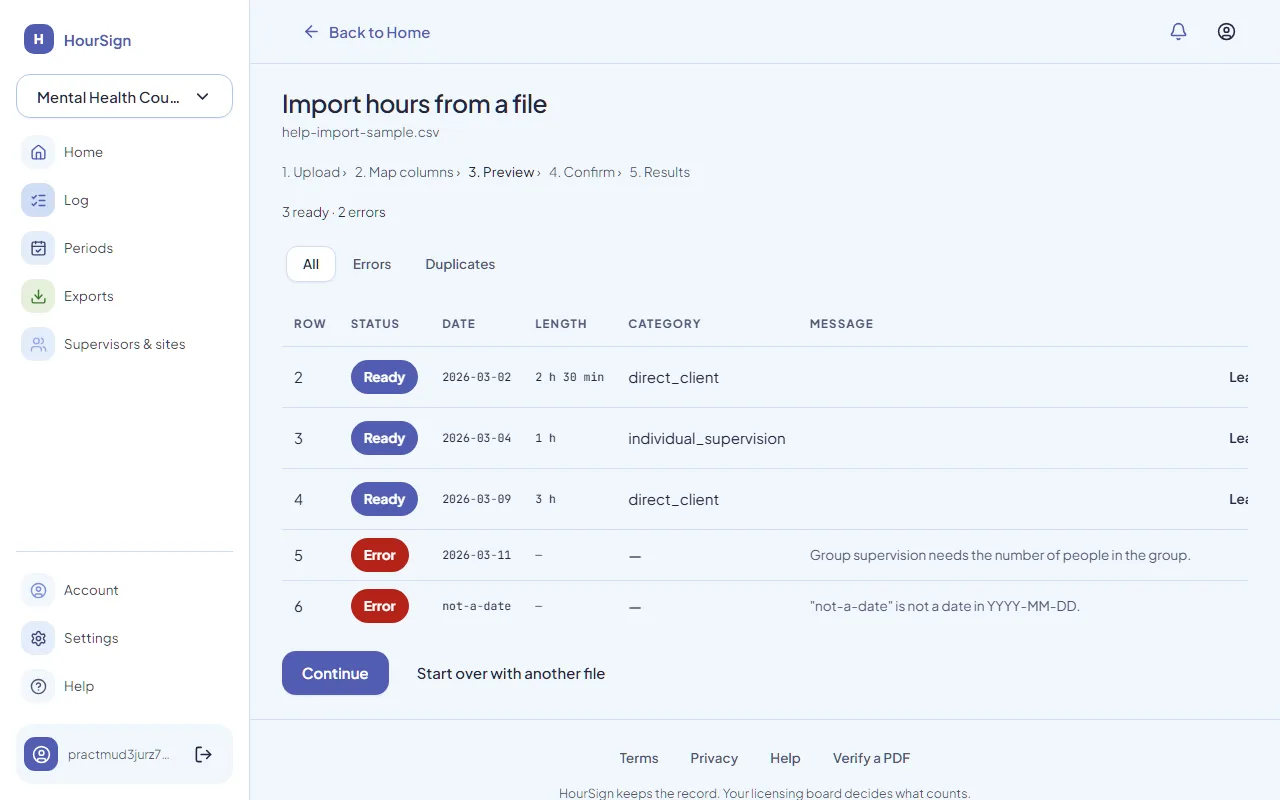Open Help in the sidebar
Viewport: 1280px width, 800px height.
click(79, 686)
